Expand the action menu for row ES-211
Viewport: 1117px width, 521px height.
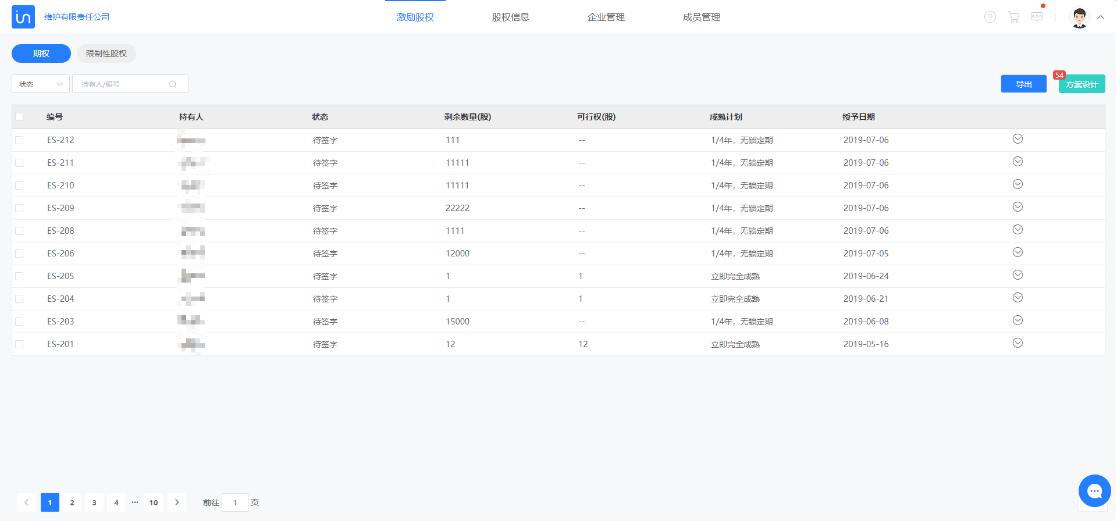pyautogui.click(x=1018, y=162)
